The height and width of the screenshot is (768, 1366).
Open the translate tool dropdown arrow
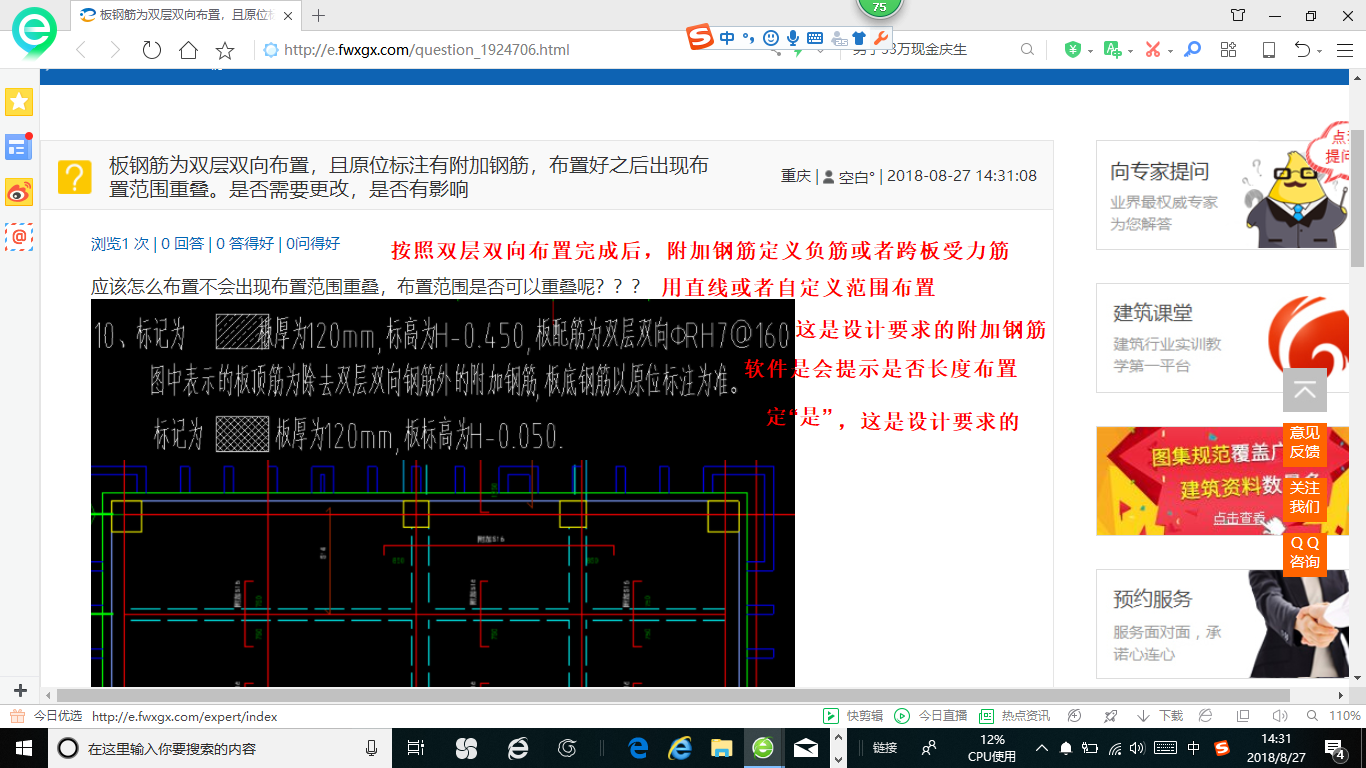[x=1130, y=51]
